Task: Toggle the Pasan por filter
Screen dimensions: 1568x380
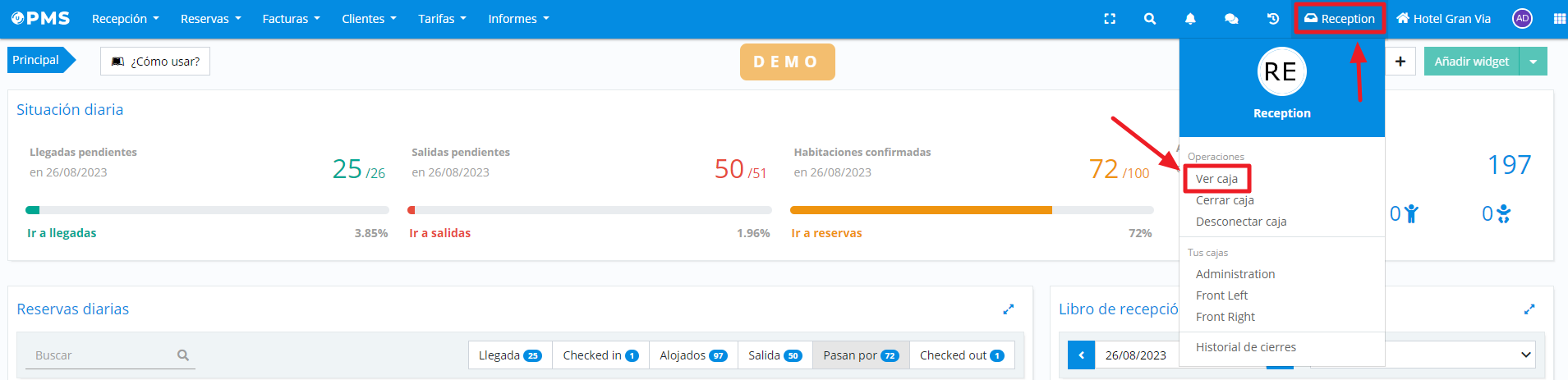Action: pyautogui.click(x=860, y=355)
